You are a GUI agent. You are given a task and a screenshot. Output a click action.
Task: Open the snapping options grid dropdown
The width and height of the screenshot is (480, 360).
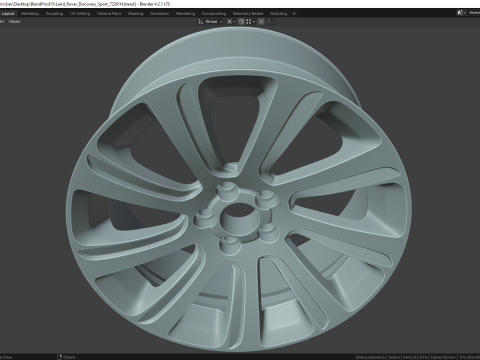pyautogui.click(x=250, y=22)
